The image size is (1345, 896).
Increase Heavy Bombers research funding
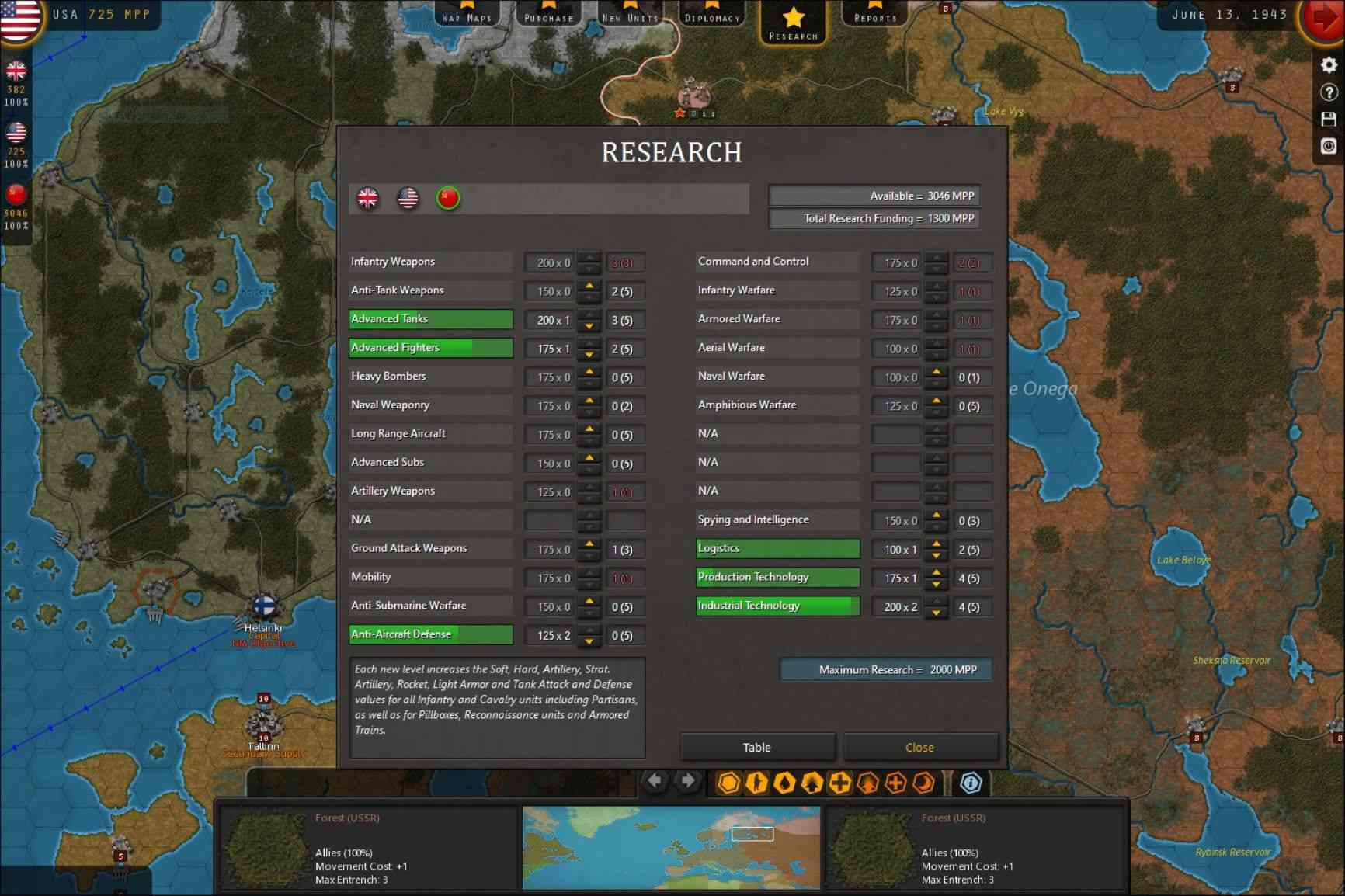coord(589,372)
